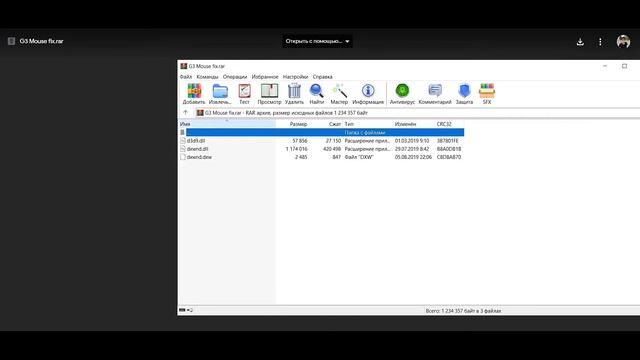This screenshot has height=360, width=640.
Task: Click the status bar total Всего text
Action: [x=463, y=311]
